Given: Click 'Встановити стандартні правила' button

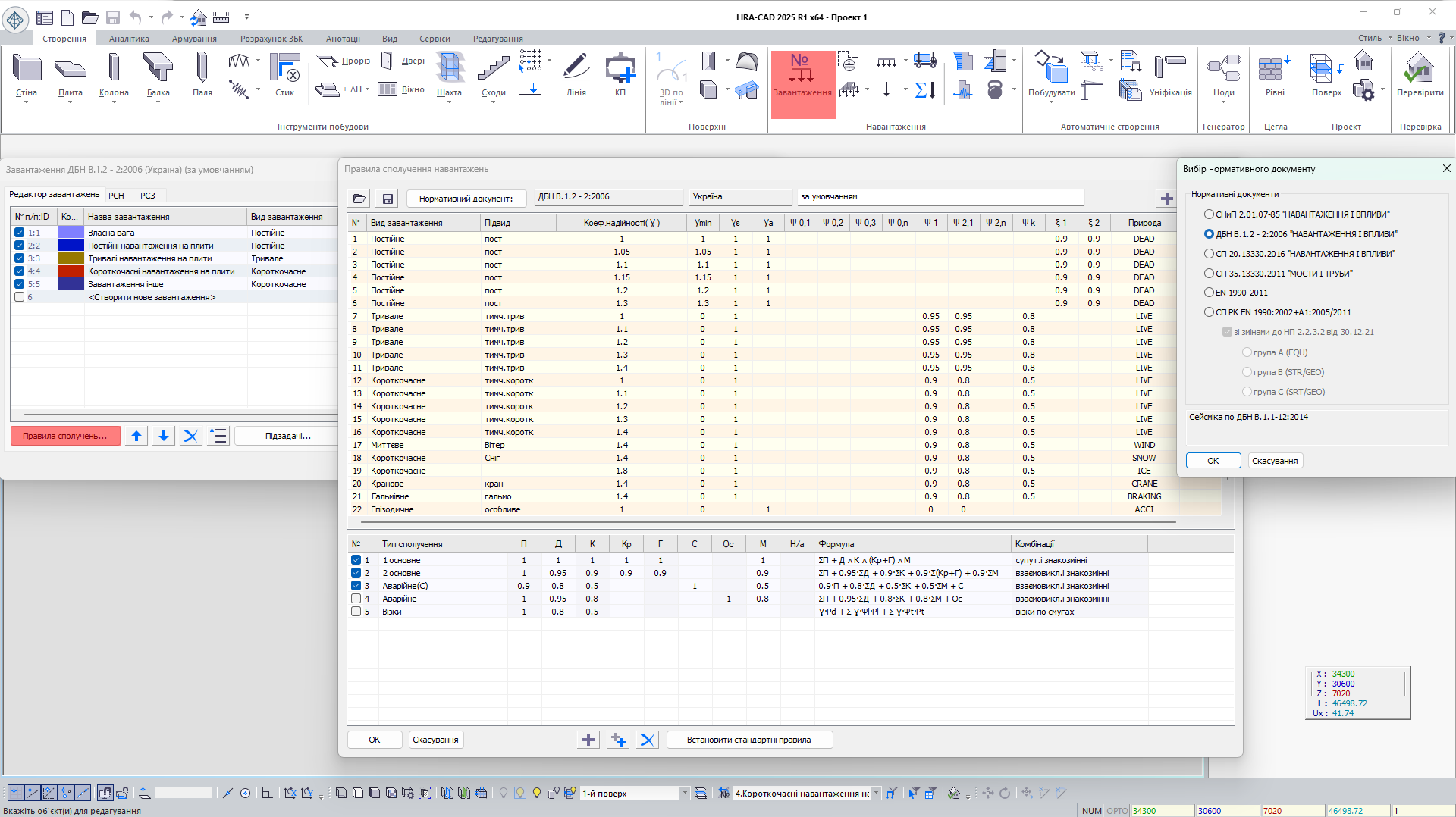Looking at the screenshot, I should 748,740.
